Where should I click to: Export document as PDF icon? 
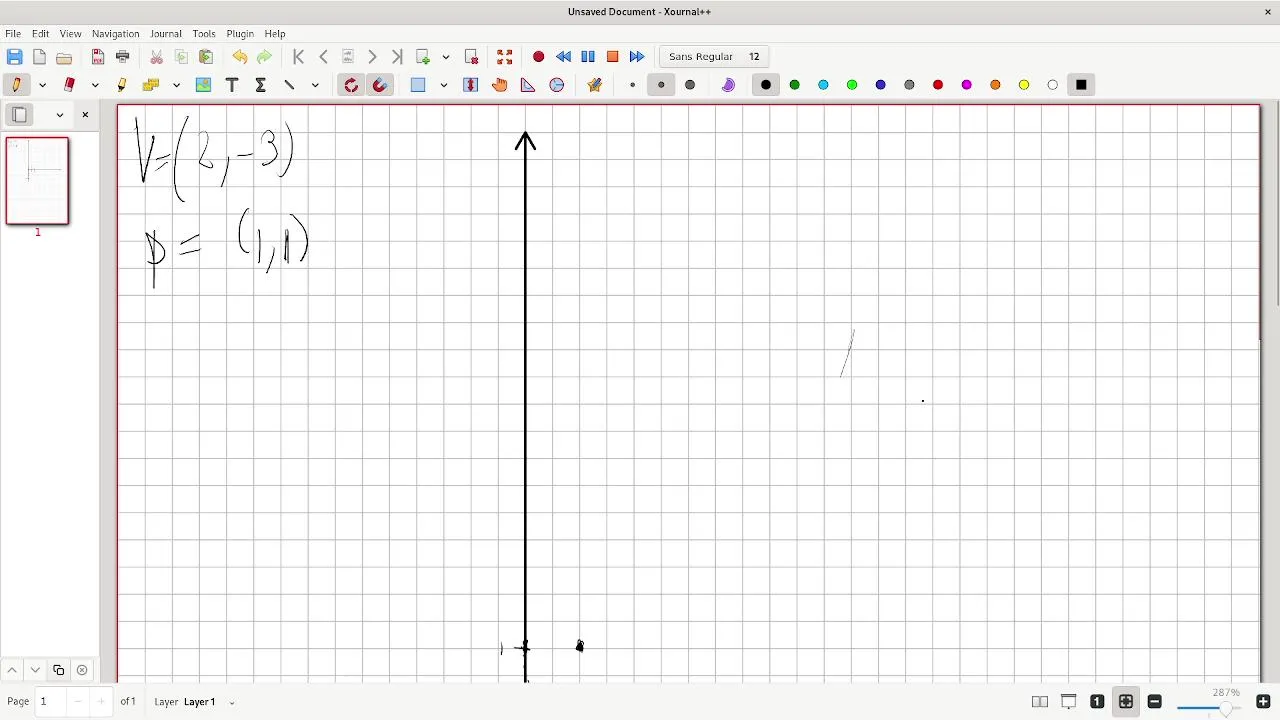coord(98,57)
